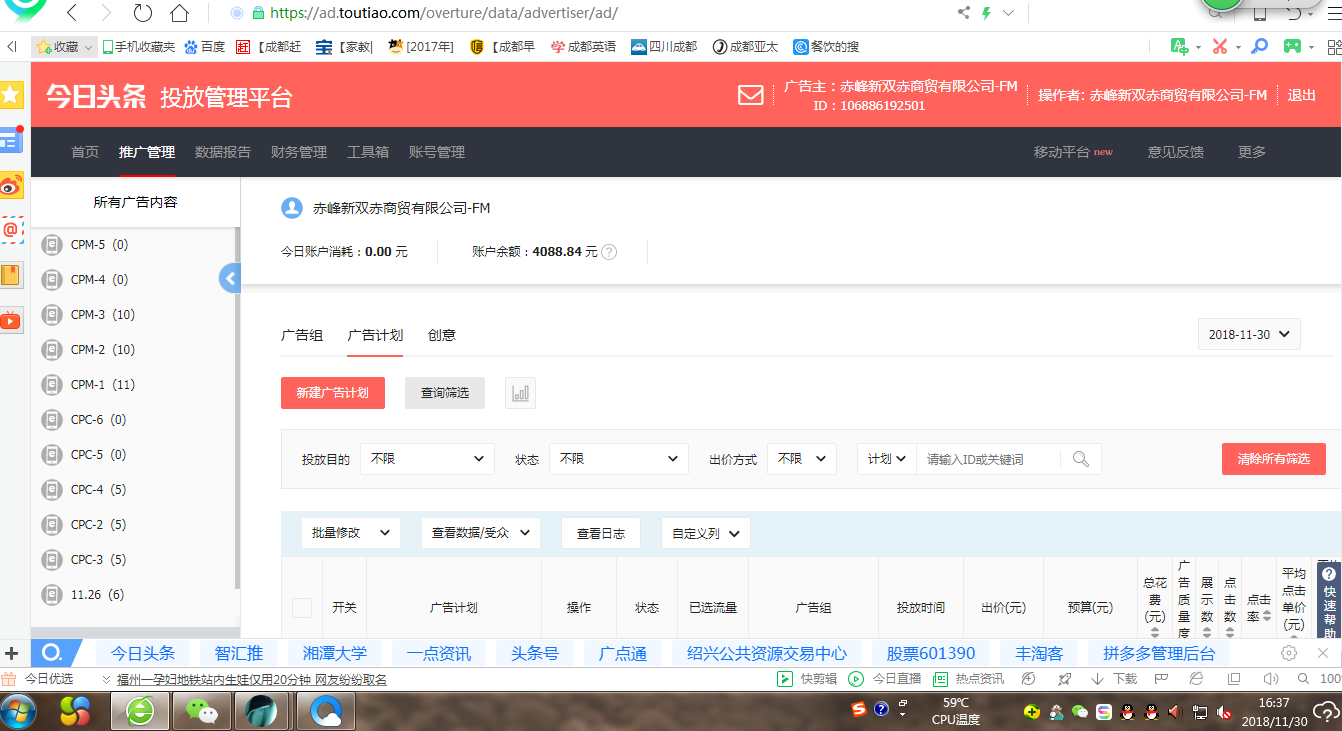Viewport: 1342px width, 731px height.
Task: Open the 投放目的 dropdown
Action: [427, 459]
